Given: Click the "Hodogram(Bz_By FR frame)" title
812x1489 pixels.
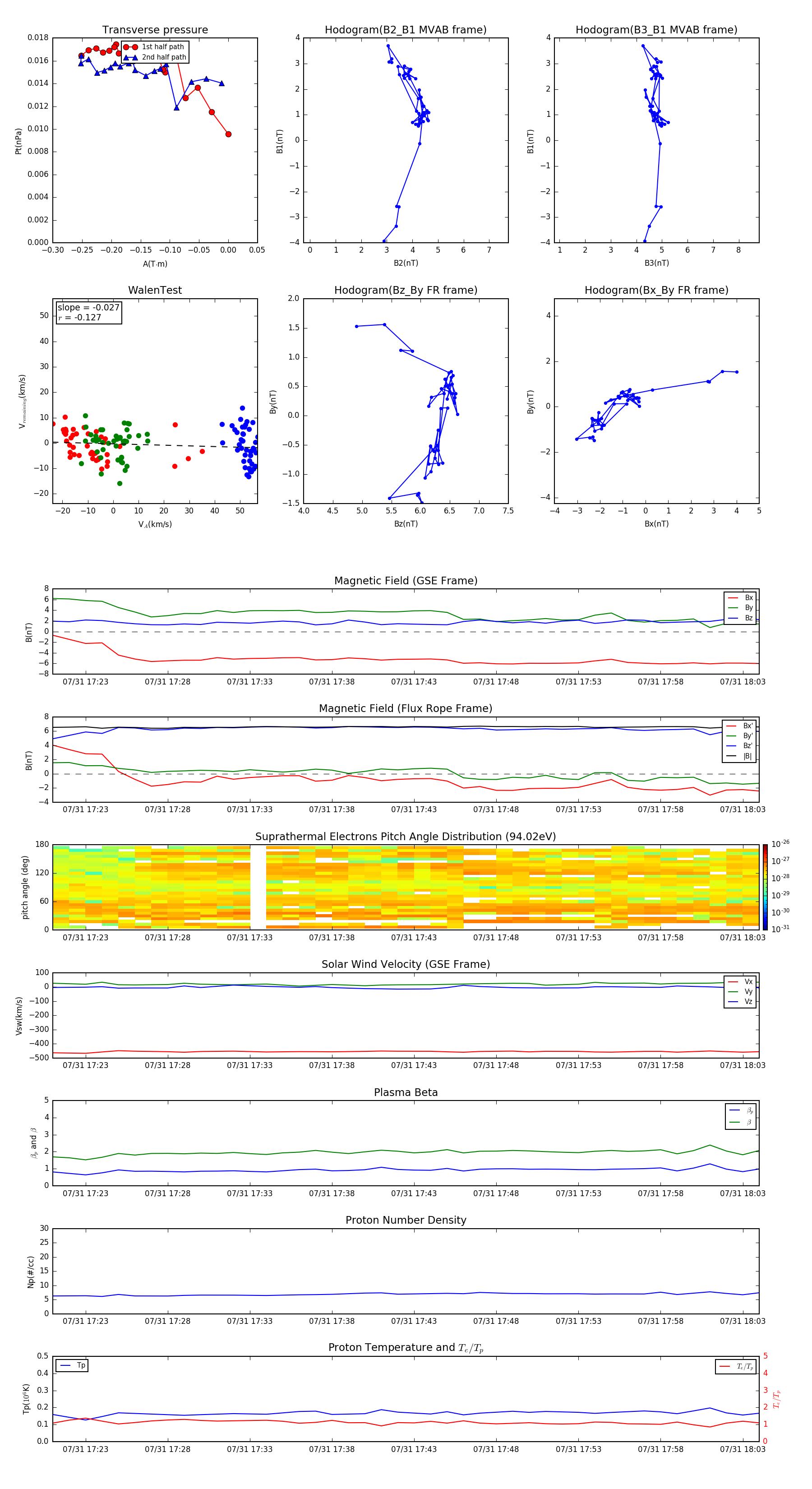Looking at the screenshot, I should 406,290.
